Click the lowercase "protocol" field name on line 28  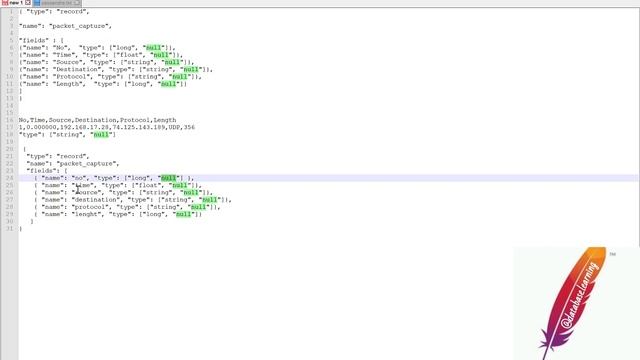pos(90,207)
